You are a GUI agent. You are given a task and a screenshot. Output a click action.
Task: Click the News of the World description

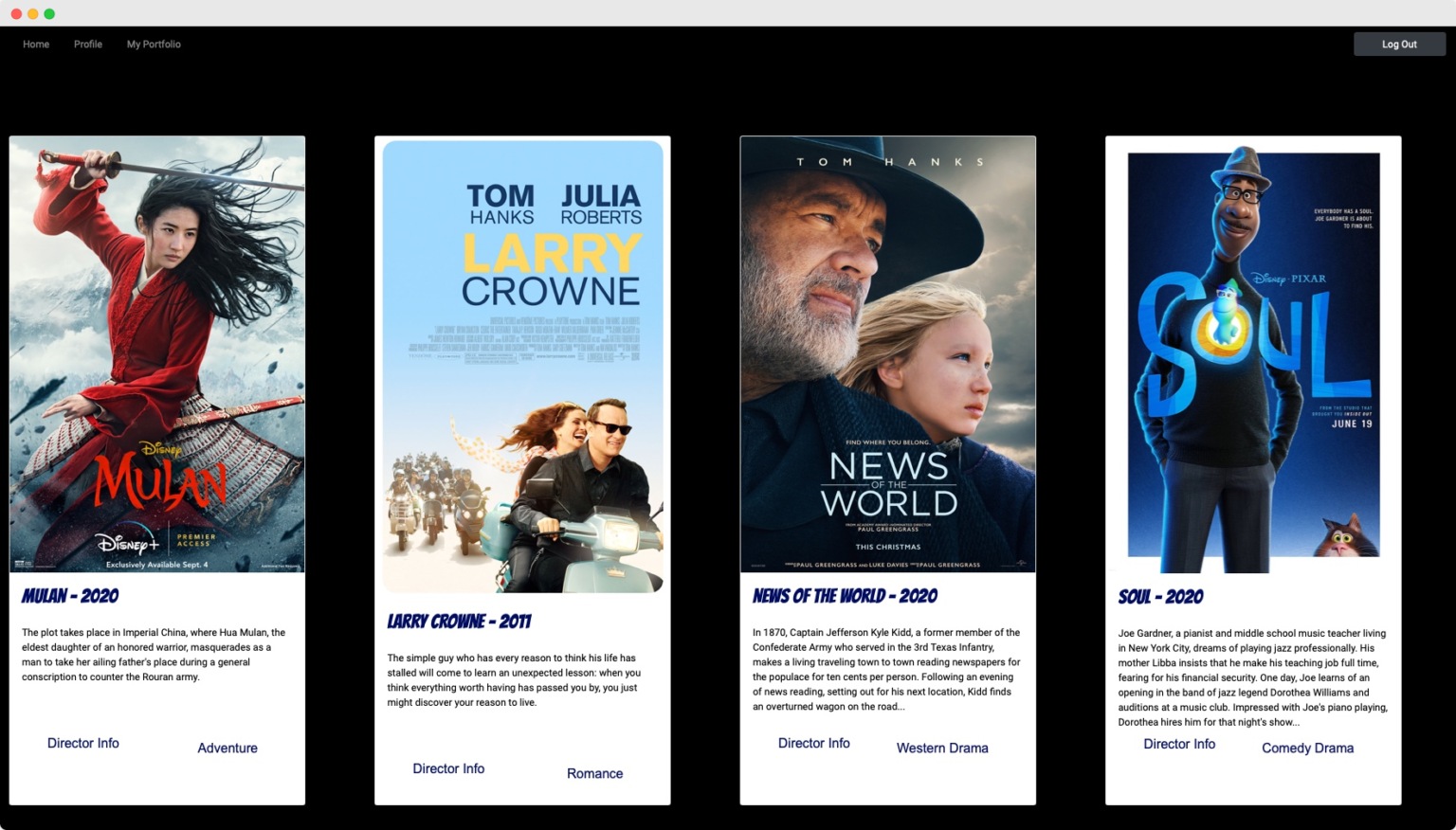886,669
